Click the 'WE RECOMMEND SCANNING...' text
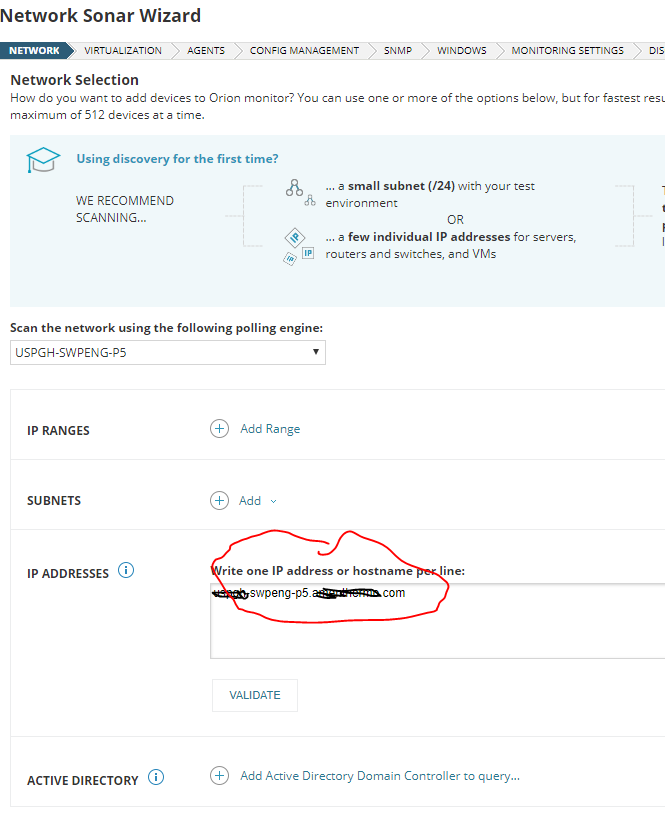Screen dimensions: 665x819 pos(125,209)
